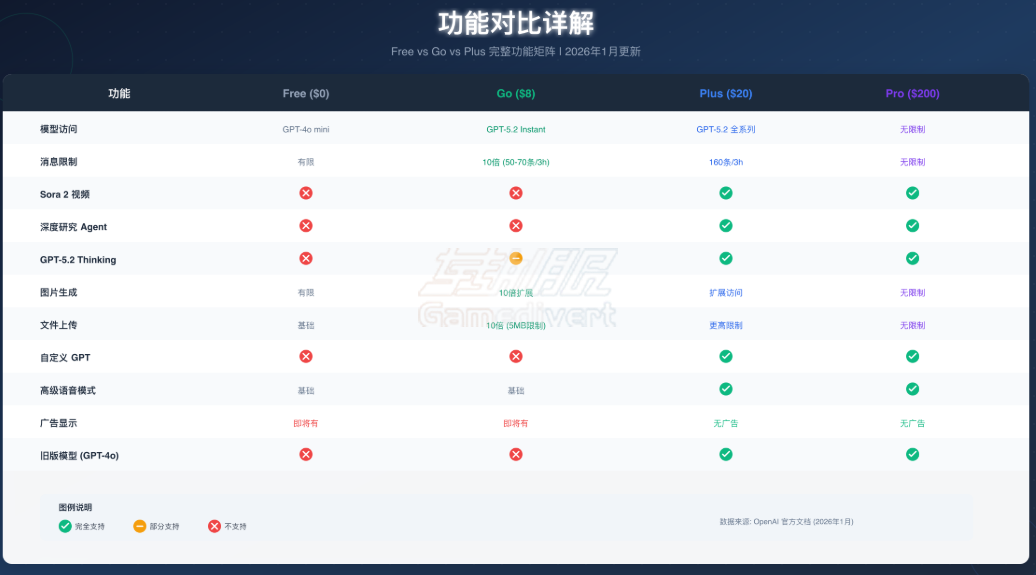Image resolution: width=1036 pixels, height=575 pixels.
Task: Select the 功能 column header
Action: 119,94
